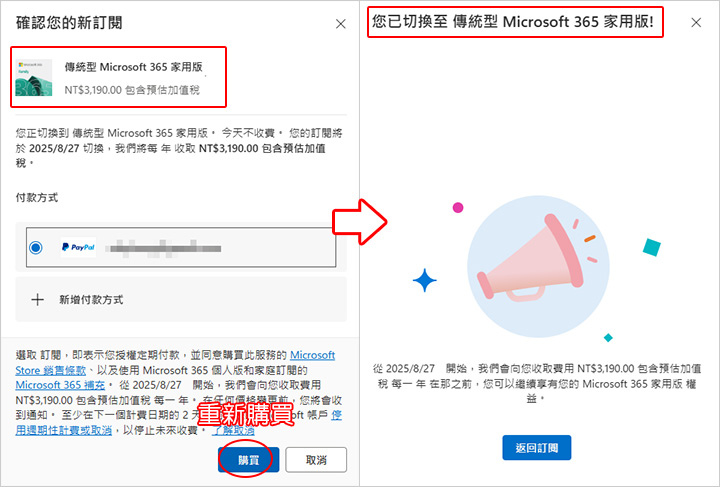Click the Microsoft 365 Family product thumbnail
The image size is (720, 487).
tap(34, 77)
